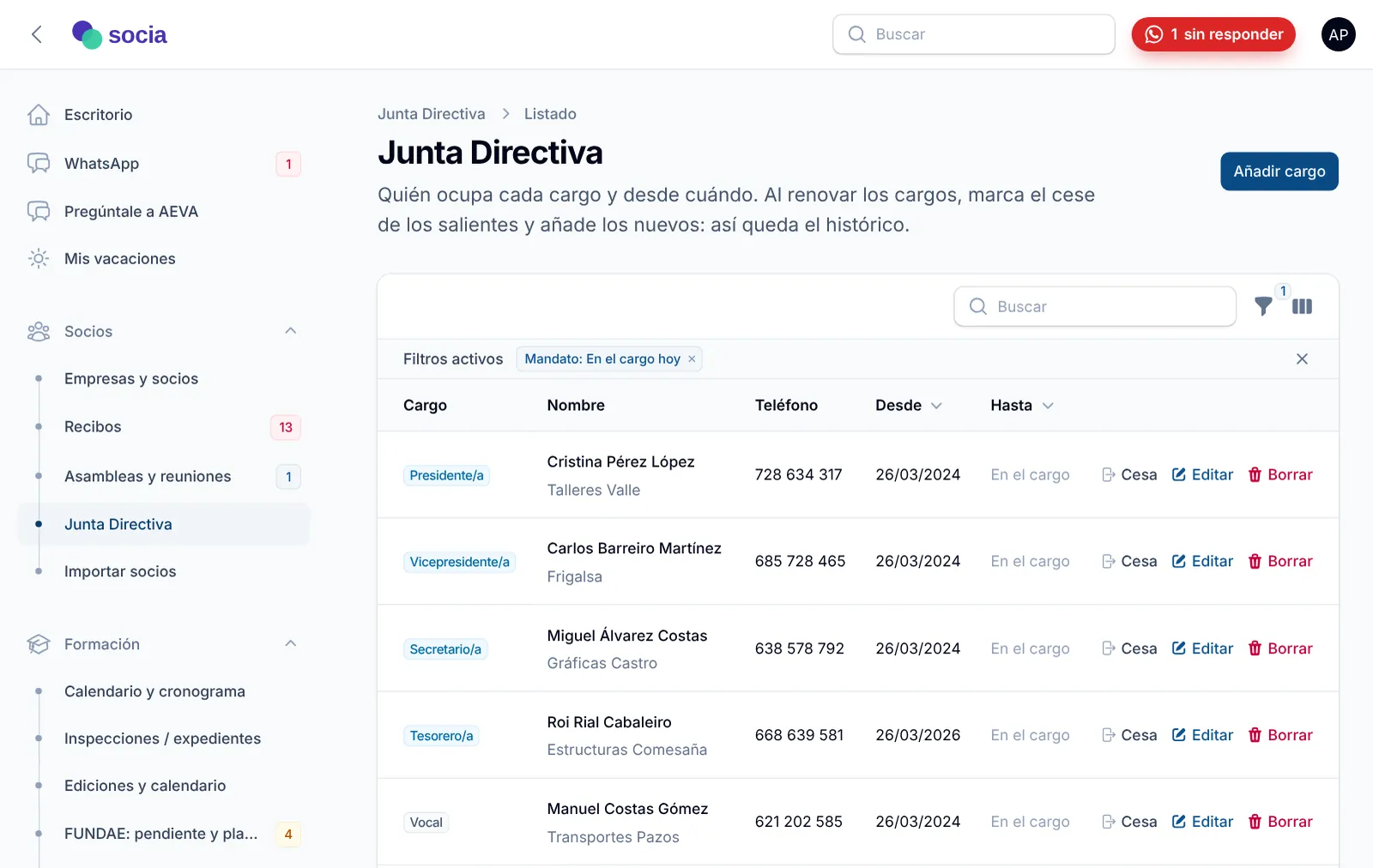Screen dimensions: 1373x868
Task: Click the Vicepresidente/a badge
Action: [459, 562]
